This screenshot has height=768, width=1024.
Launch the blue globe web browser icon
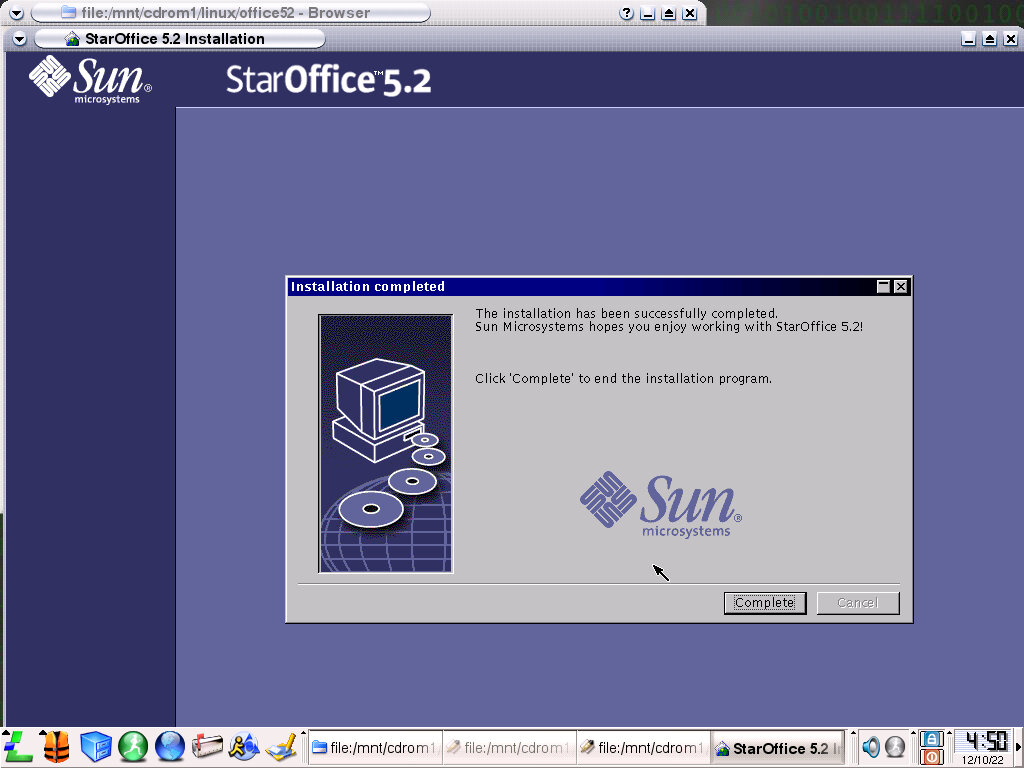tap(170, 746)
